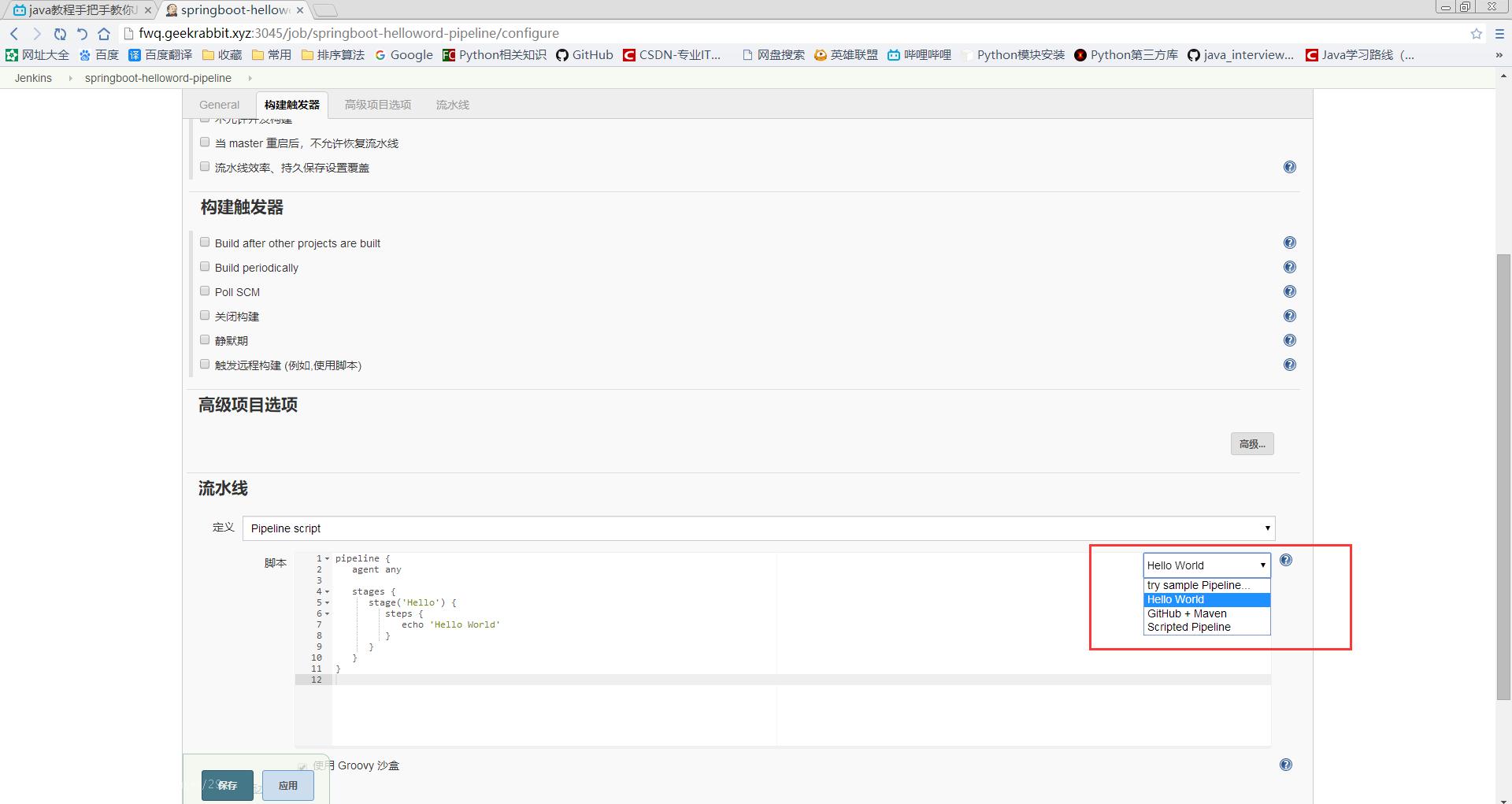This screenshot has width=1512, height=804.
Task: Open help icon for Groovy 沙盒
Action: pyautogui.click(x=1285, y=765)
